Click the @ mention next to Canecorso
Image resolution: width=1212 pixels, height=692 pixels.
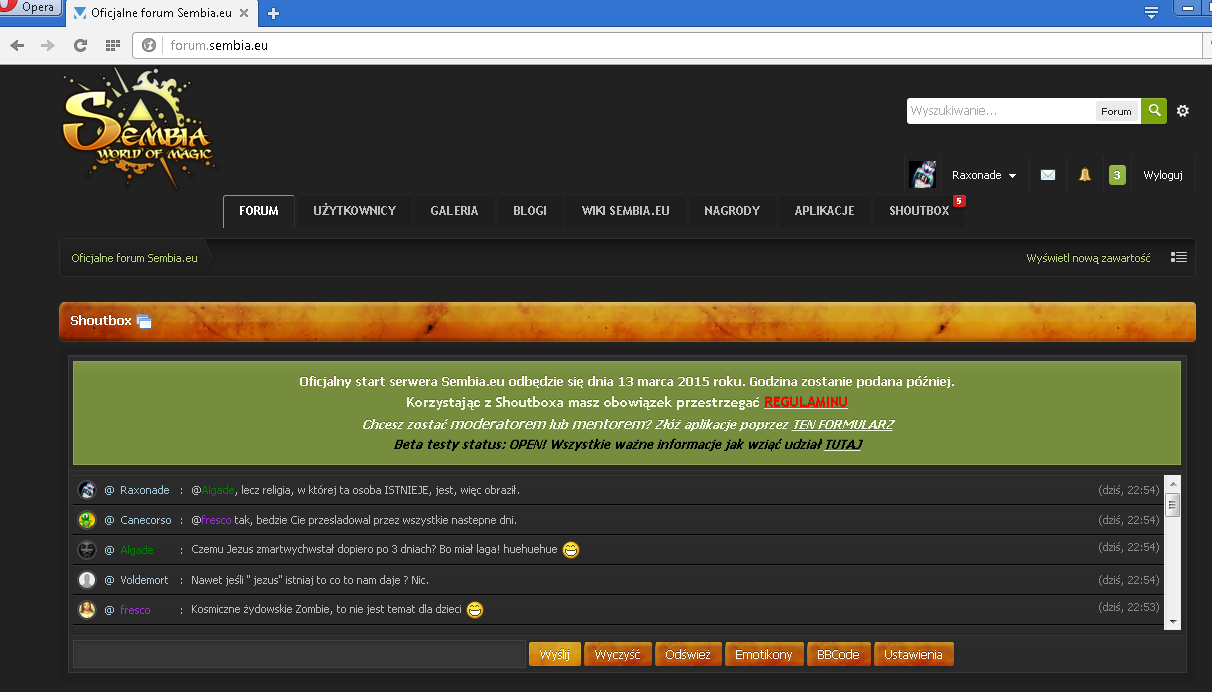109,520
